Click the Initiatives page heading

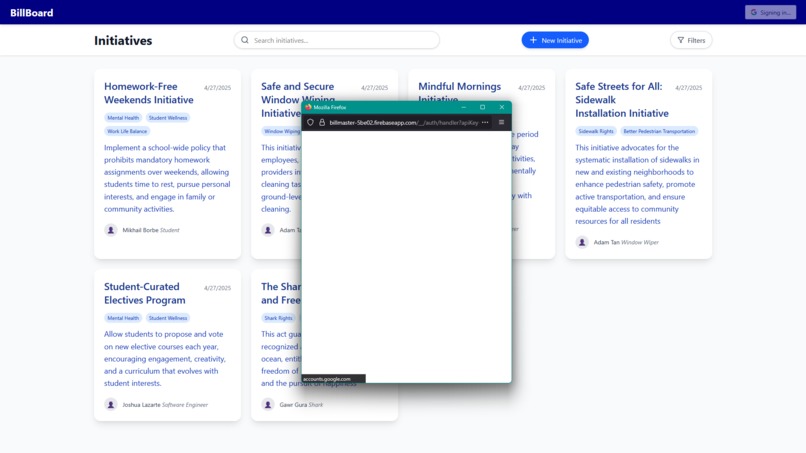pyautogui.click(x=123, y=41)
